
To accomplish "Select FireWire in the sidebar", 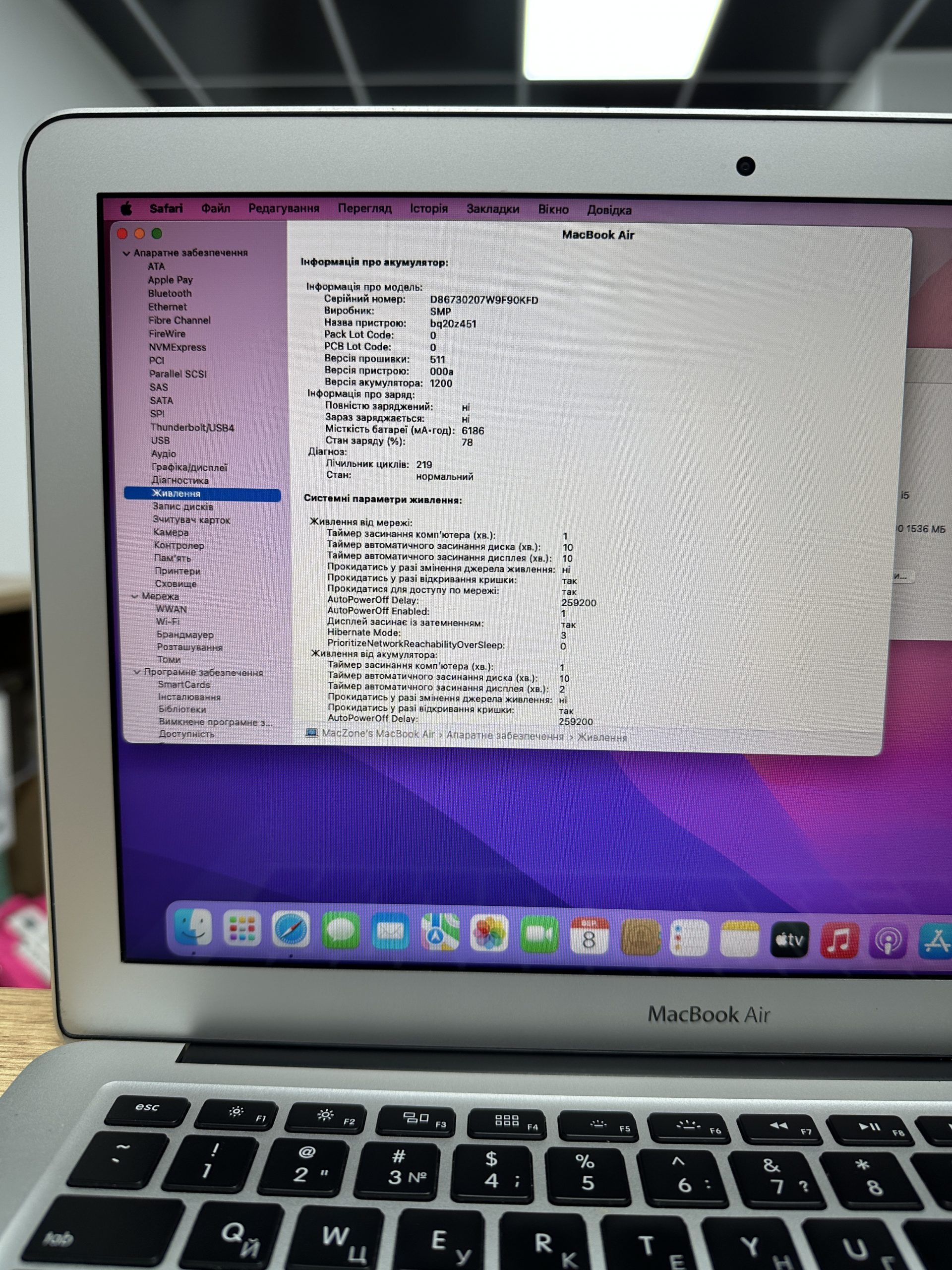I will tap(167, 333).
